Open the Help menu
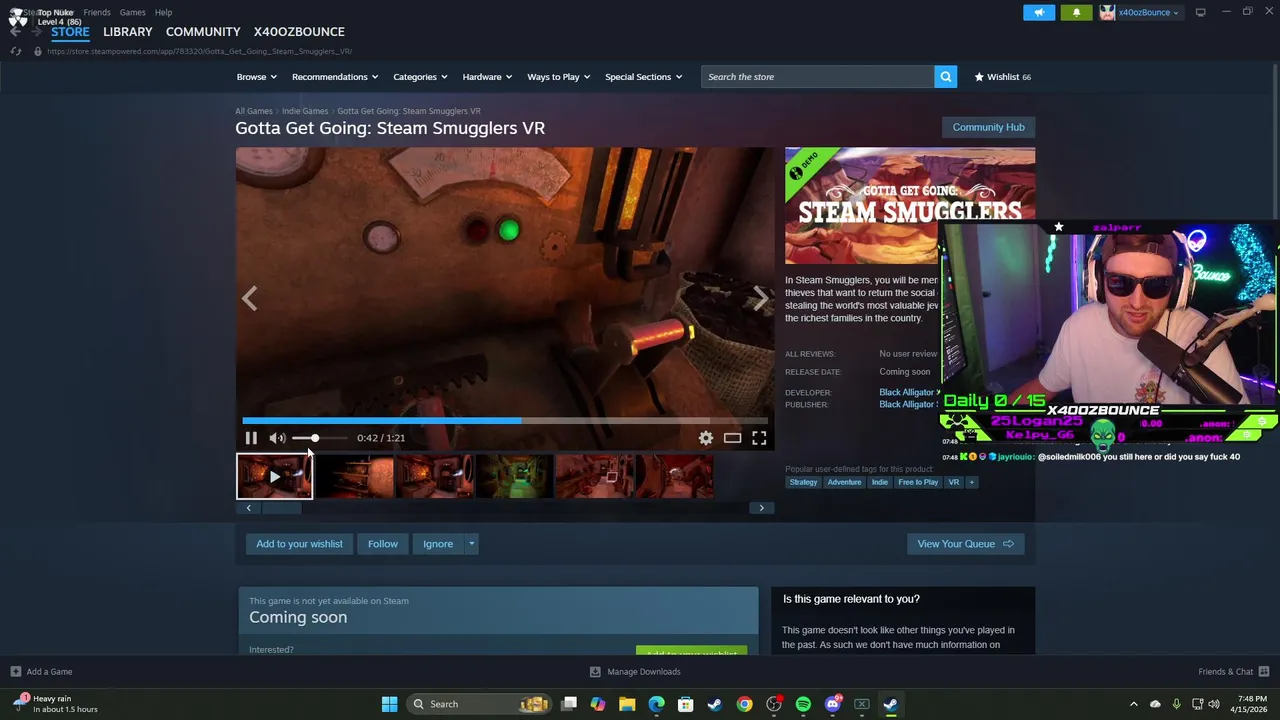The width and height of the screenshot is (1280, 720). [163, 12]
